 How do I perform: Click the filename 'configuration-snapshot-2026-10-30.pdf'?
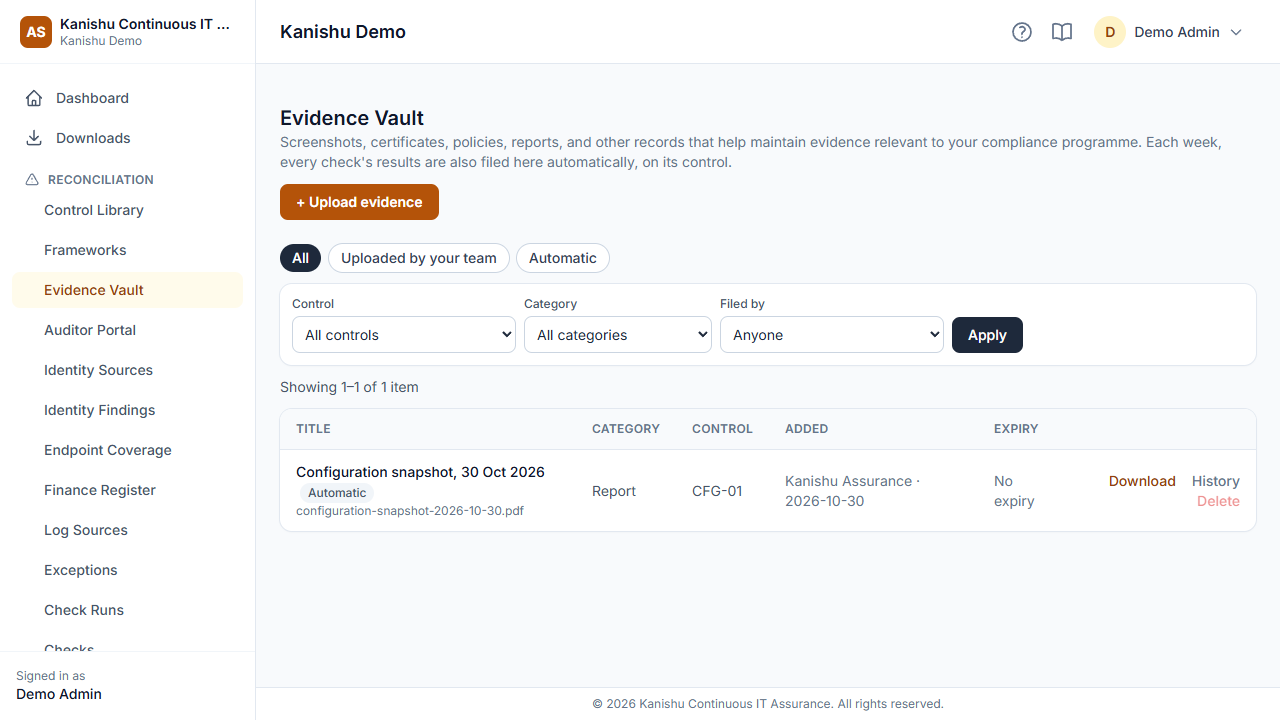pyautogui.click(x=410, y=510)
